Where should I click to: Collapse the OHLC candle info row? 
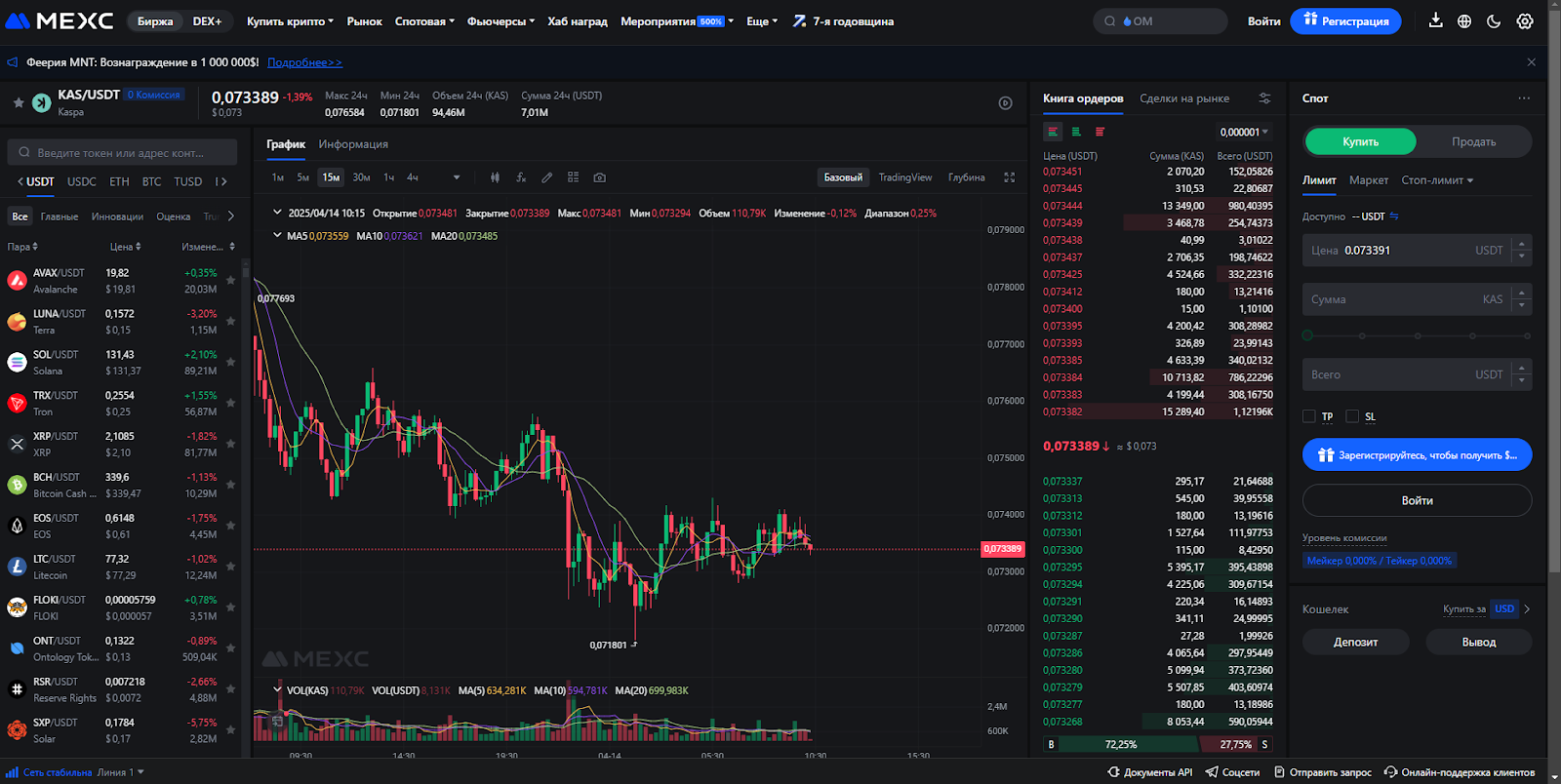(277, 212)
